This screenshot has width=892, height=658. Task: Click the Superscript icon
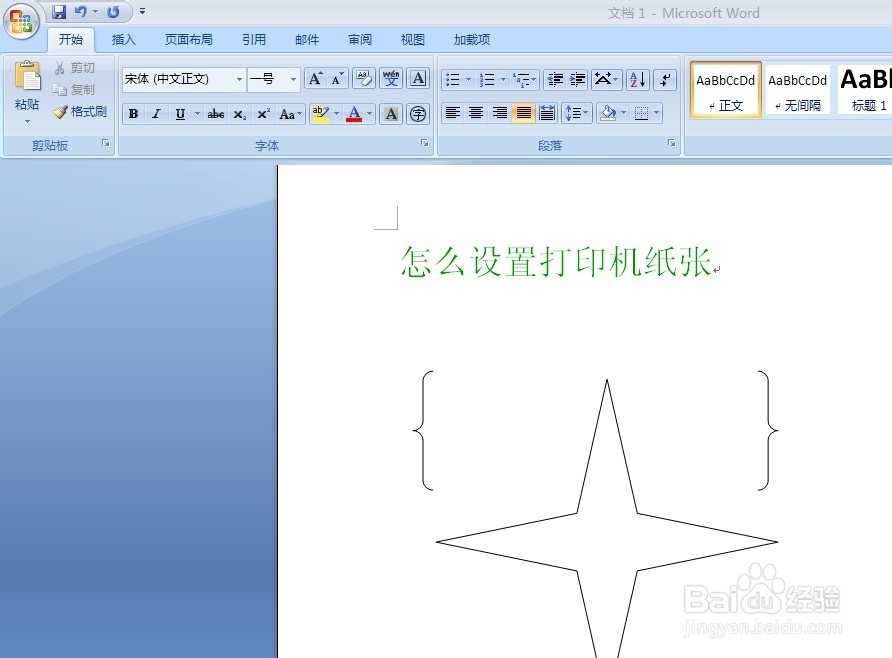262,113
